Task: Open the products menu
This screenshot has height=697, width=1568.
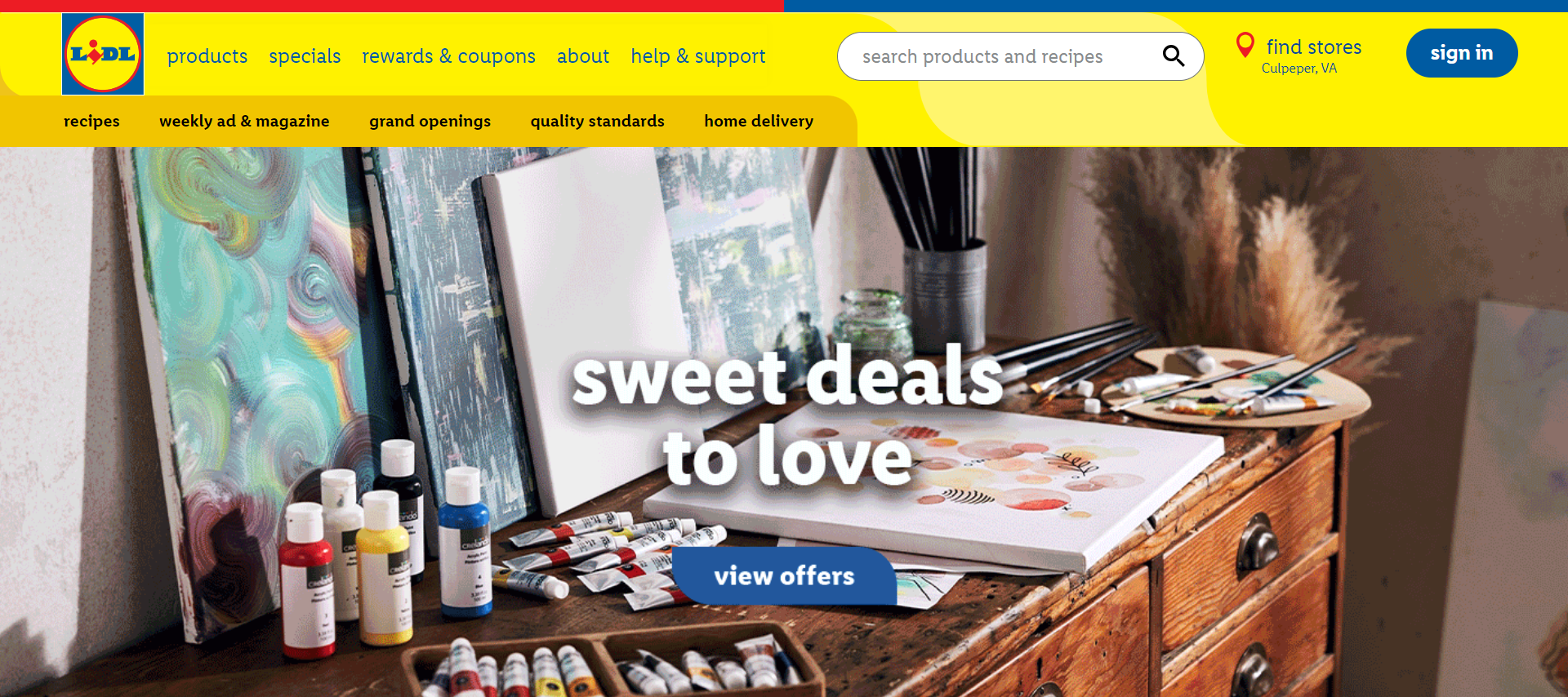Action: coord(207,56)
